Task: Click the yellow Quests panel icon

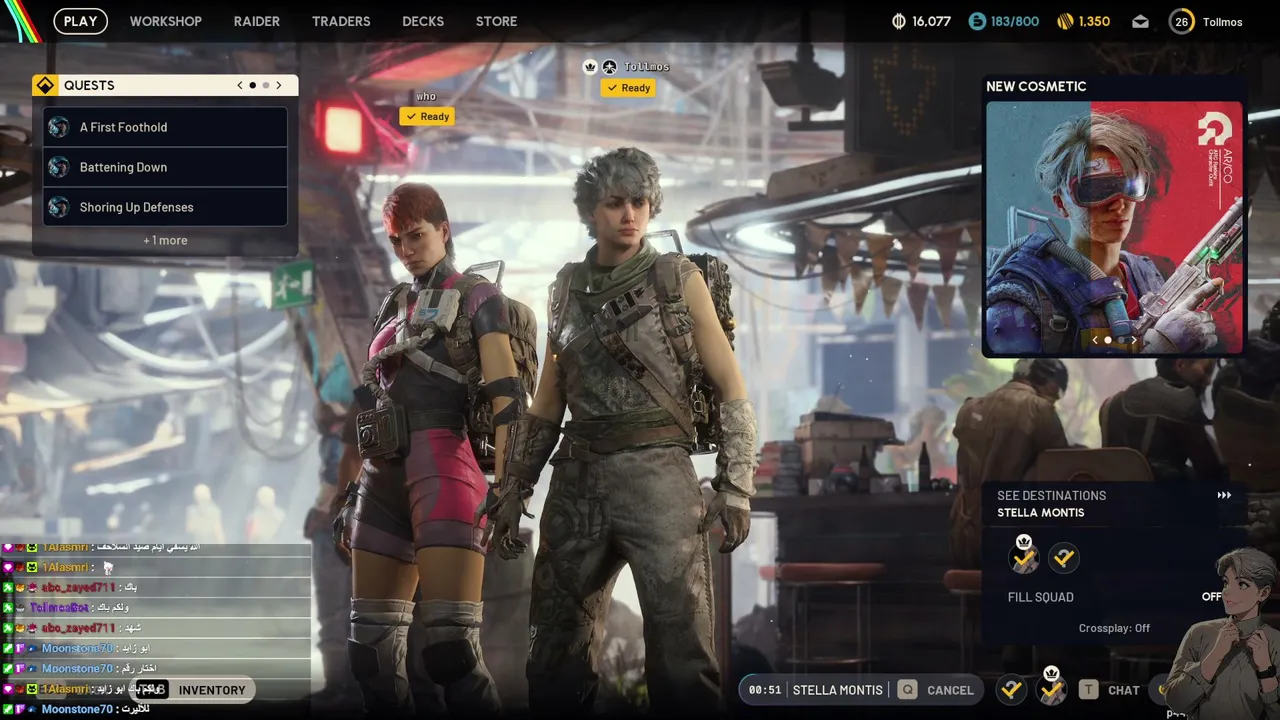Action: tap(45, 85)
